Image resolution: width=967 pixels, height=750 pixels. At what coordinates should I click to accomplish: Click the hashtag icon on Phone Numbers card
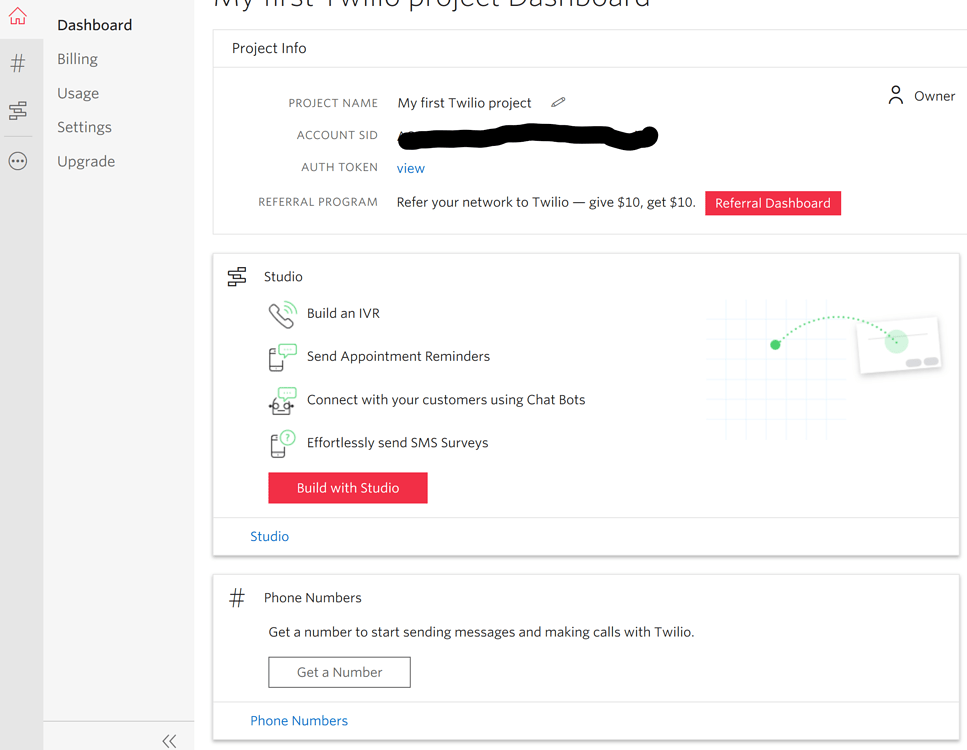tap(236, 596)
